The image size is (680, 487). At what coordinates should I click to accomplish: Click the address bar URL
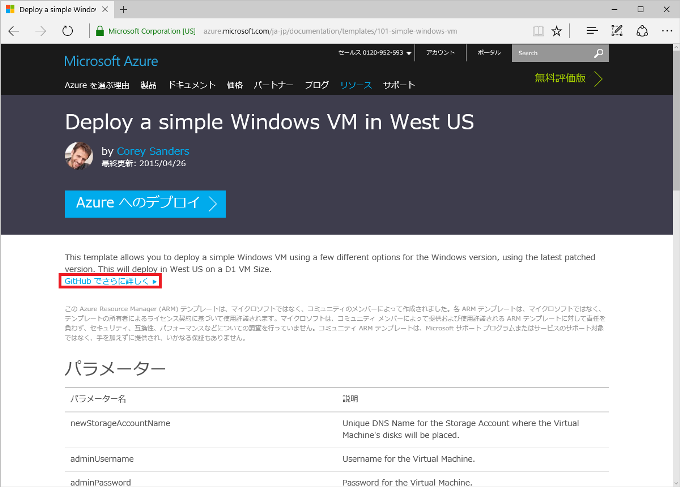pyautogui.click(x=330, y=31)
